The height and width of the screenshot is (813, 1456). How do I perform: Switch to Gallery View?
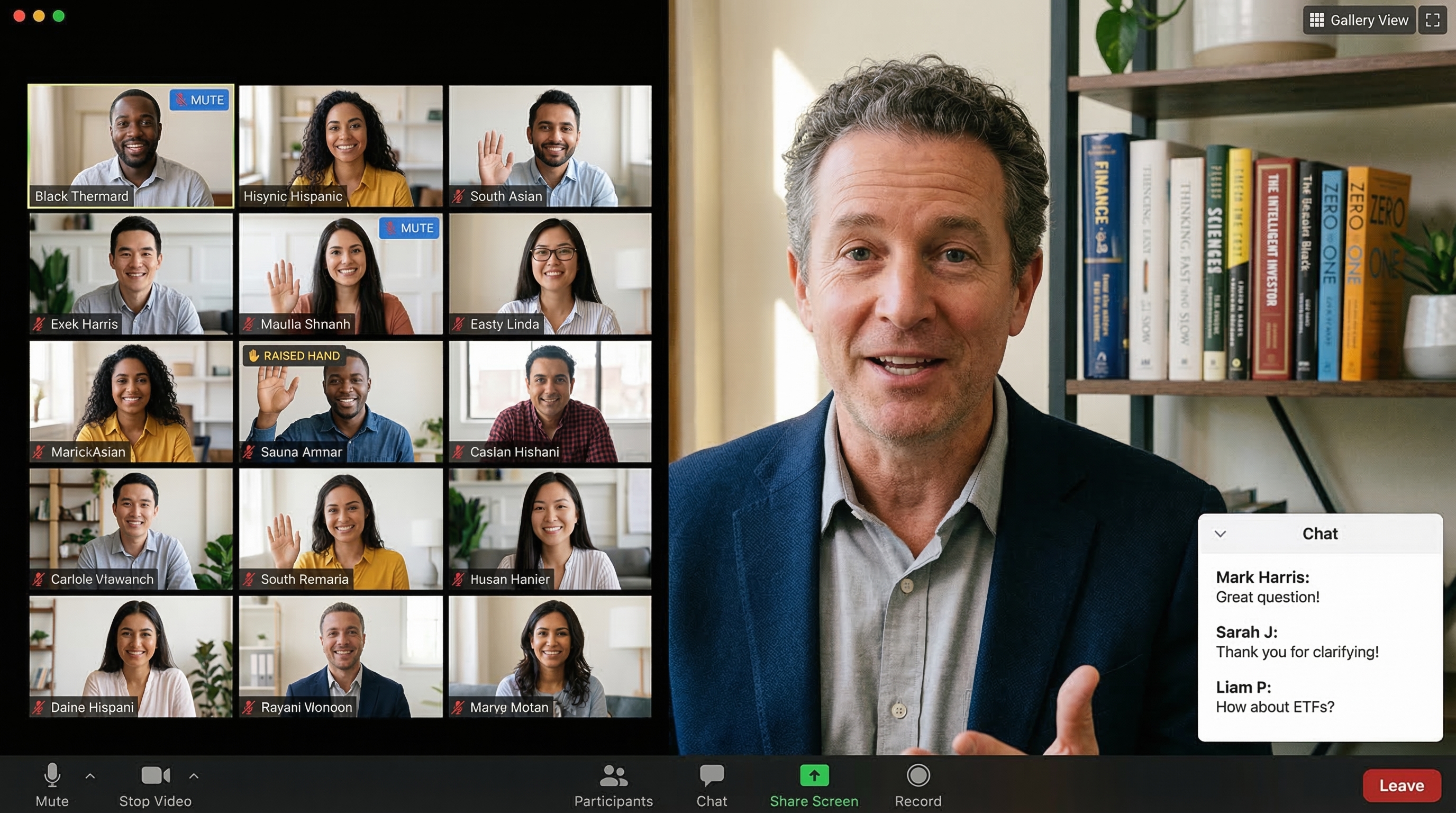[x=1359, y=20]
